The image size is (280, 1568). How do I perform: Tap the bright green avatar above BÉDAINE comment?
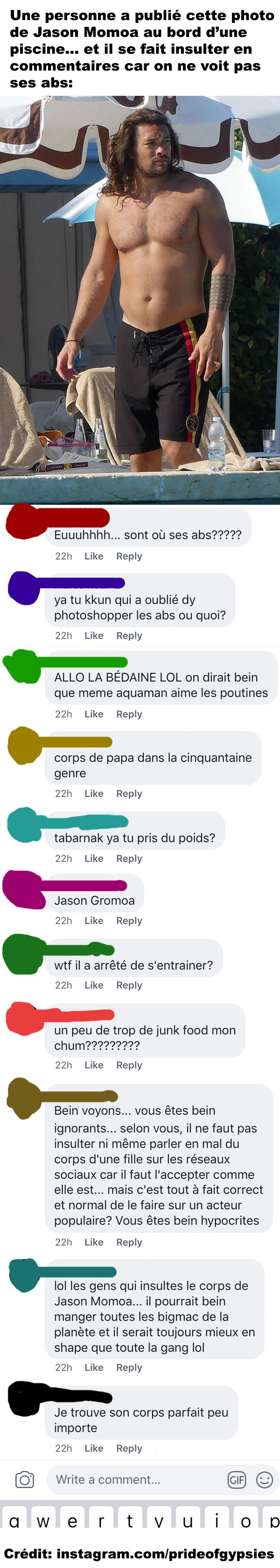23,666
